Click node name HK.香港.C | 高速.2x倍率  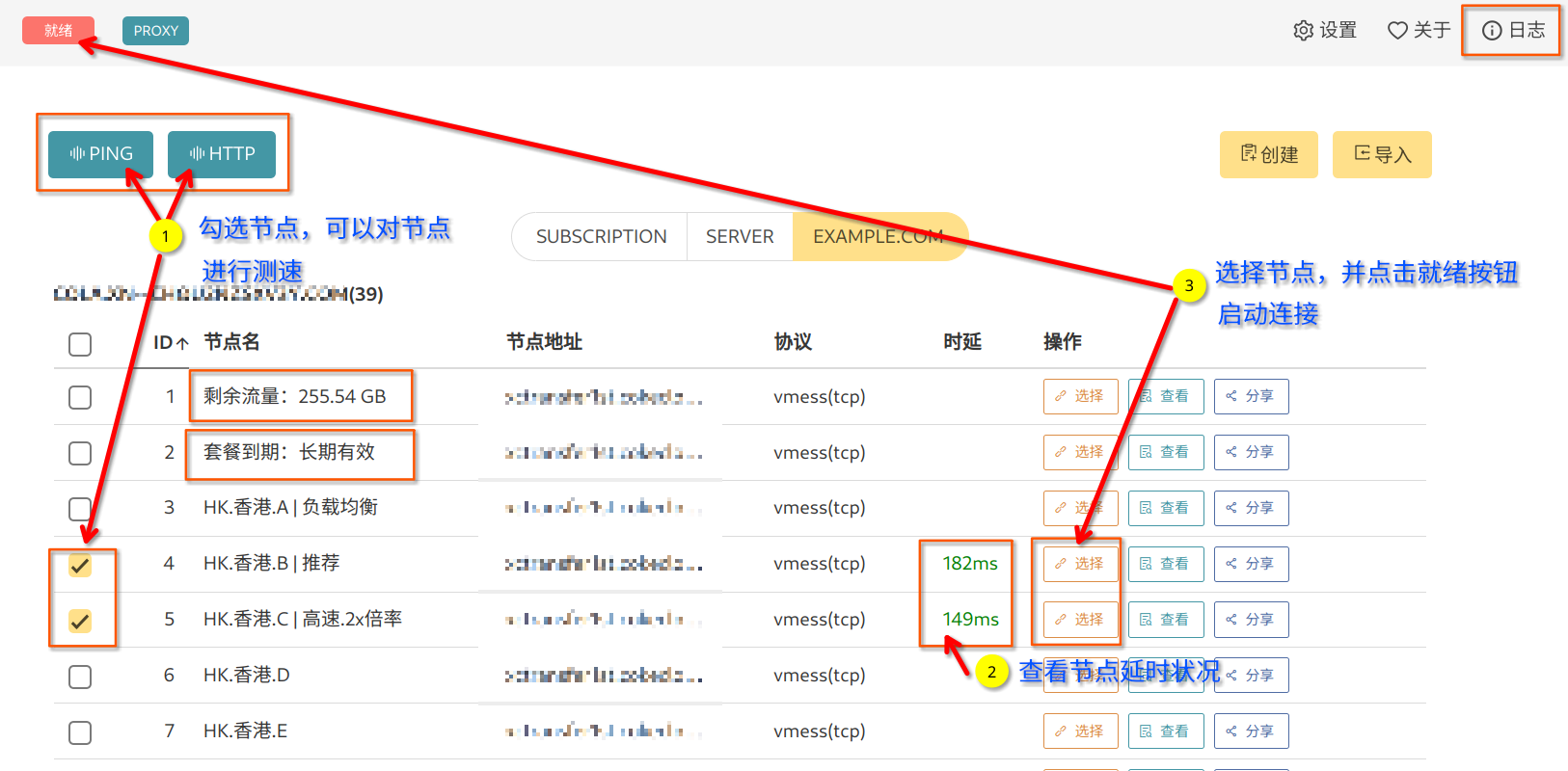pos(303,620)
